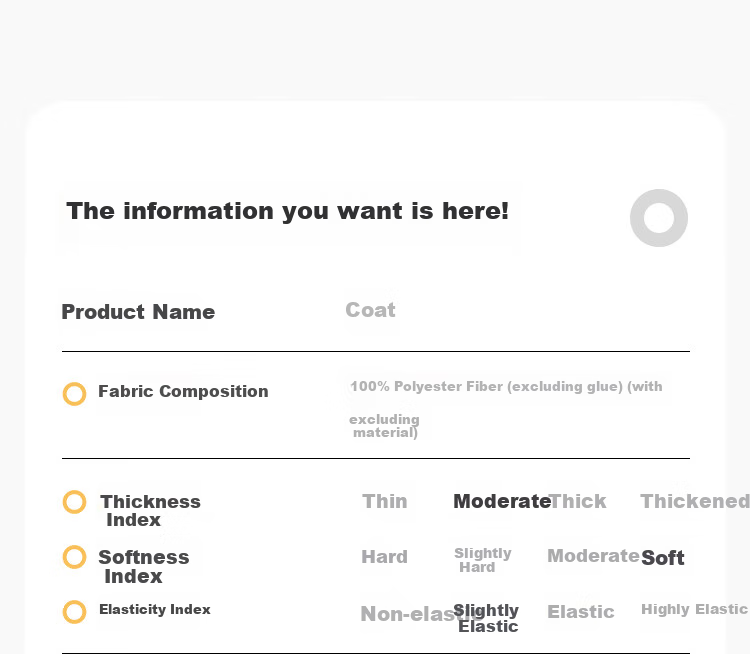The width and height of the screenshot is (750, 654).
Task: Click the orange circle beside Elasticity Index
Action: click(75, 612)
